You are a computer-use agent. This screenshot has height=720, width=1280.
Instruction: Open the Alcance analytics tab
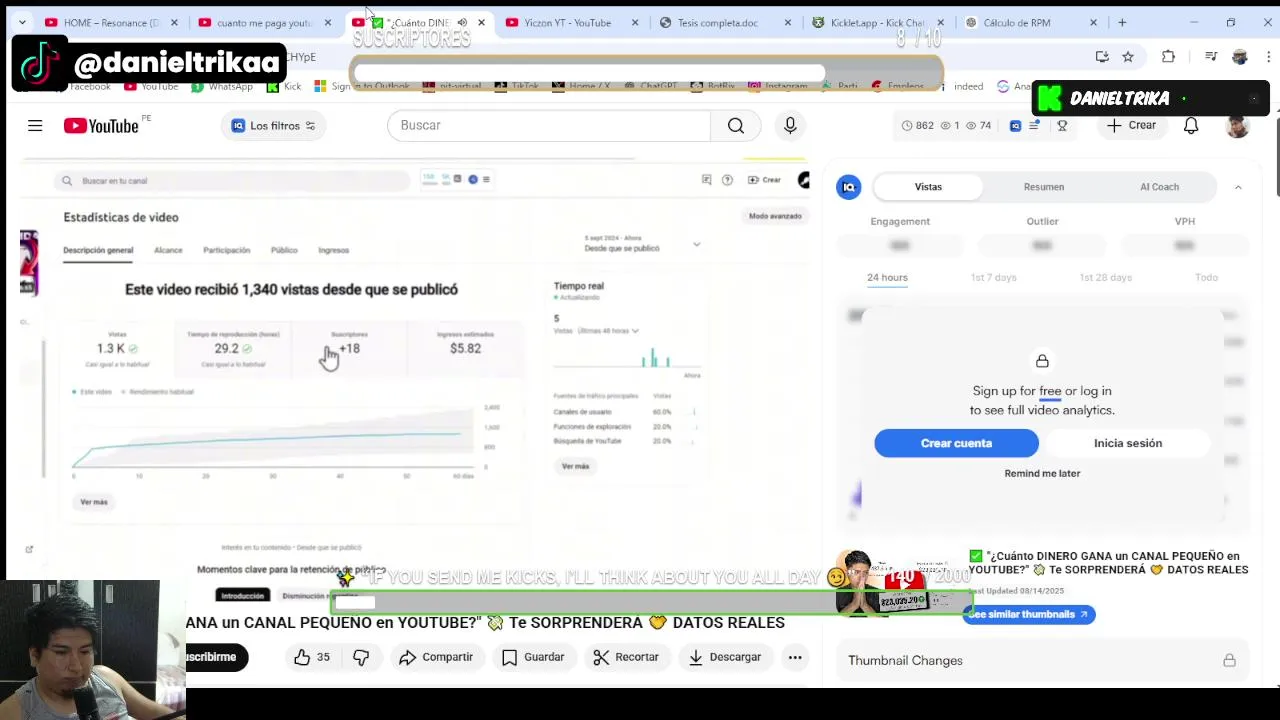(x=168, y=250)
